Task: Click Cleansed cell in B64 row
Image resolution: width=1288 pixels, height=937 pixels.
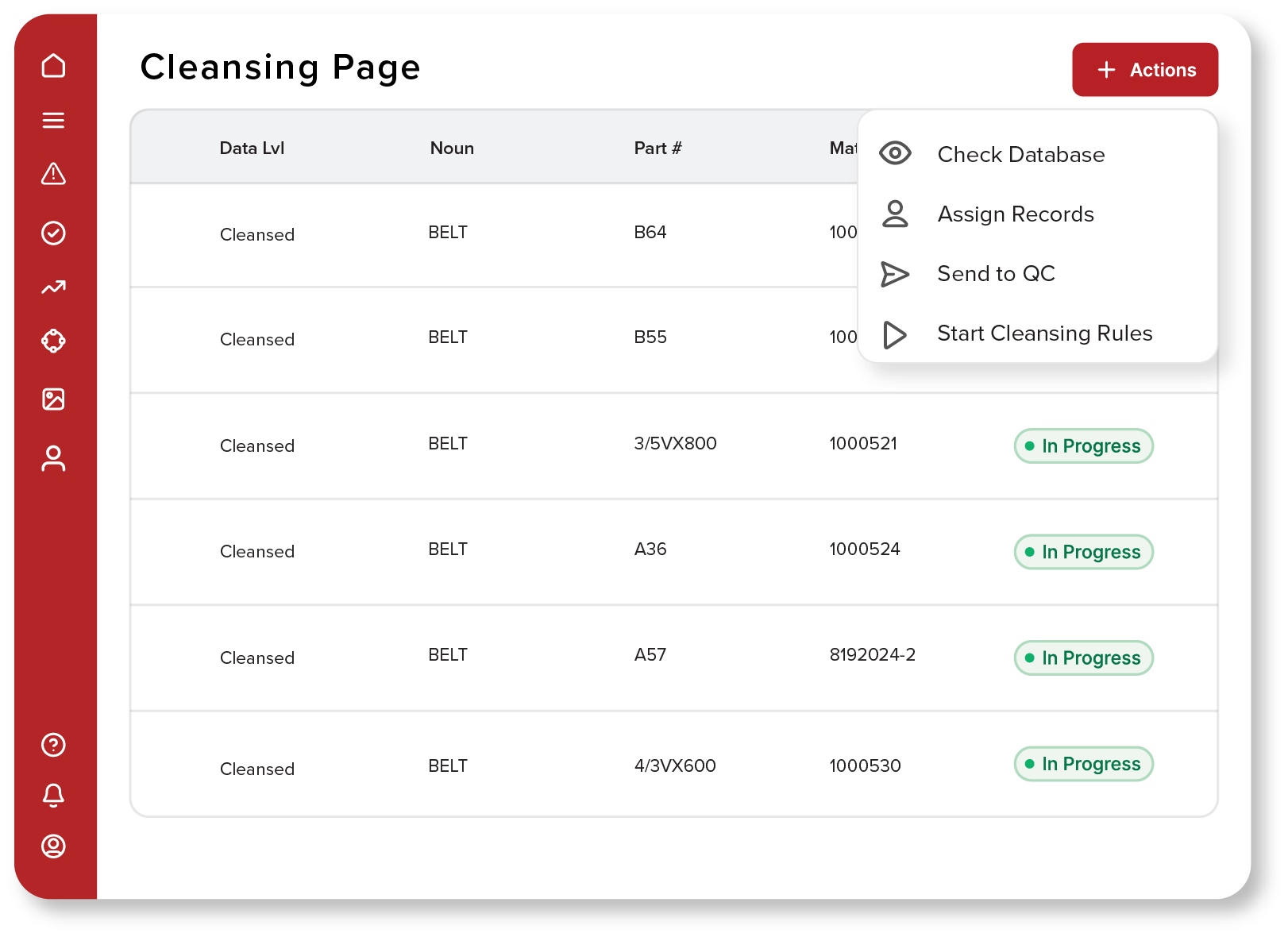Action: tap(257, 235)
